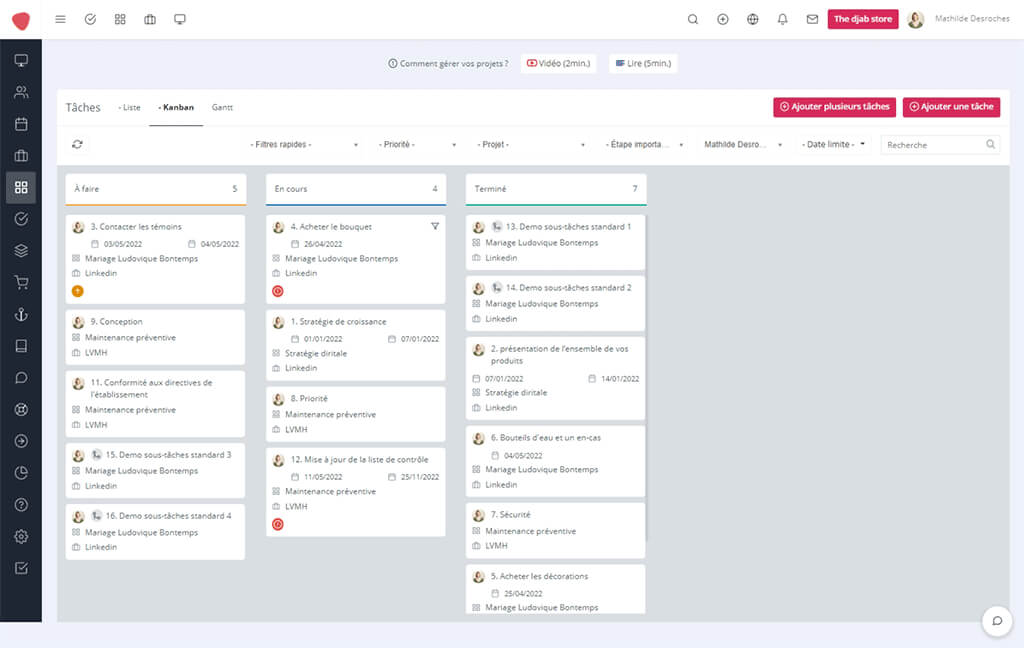Image resolution: width=1024 pixels, height=648 pixels.
Task: Click the monitor icon in top bar
Action: (x=180, y=19)
